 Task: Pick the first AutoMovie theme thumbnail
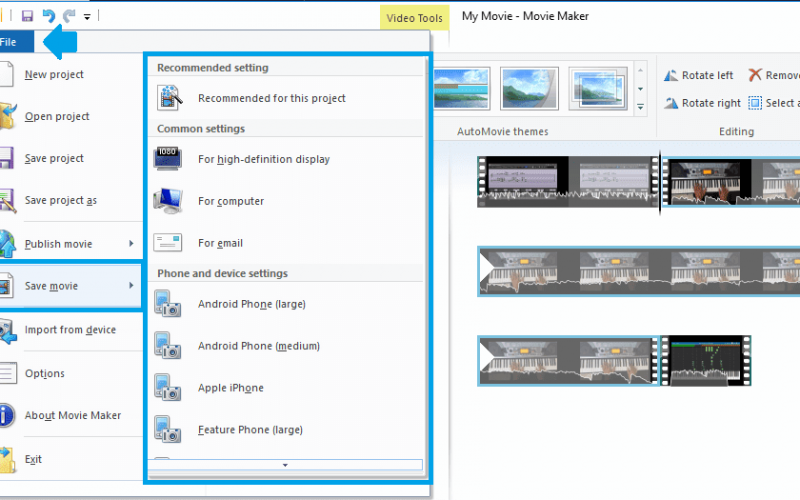click(462, 89)
